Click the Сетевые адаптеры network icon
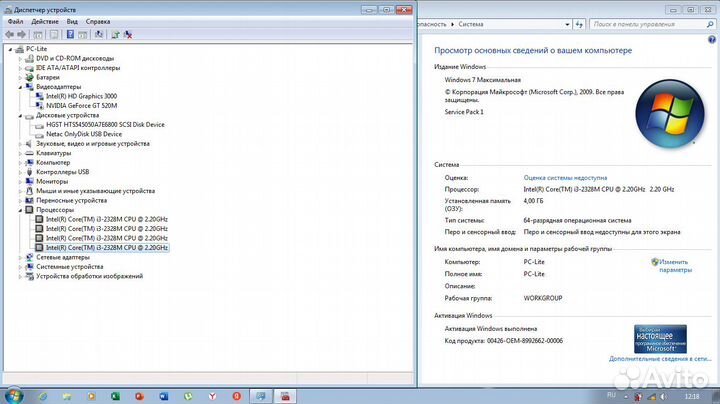 point(29,257)
